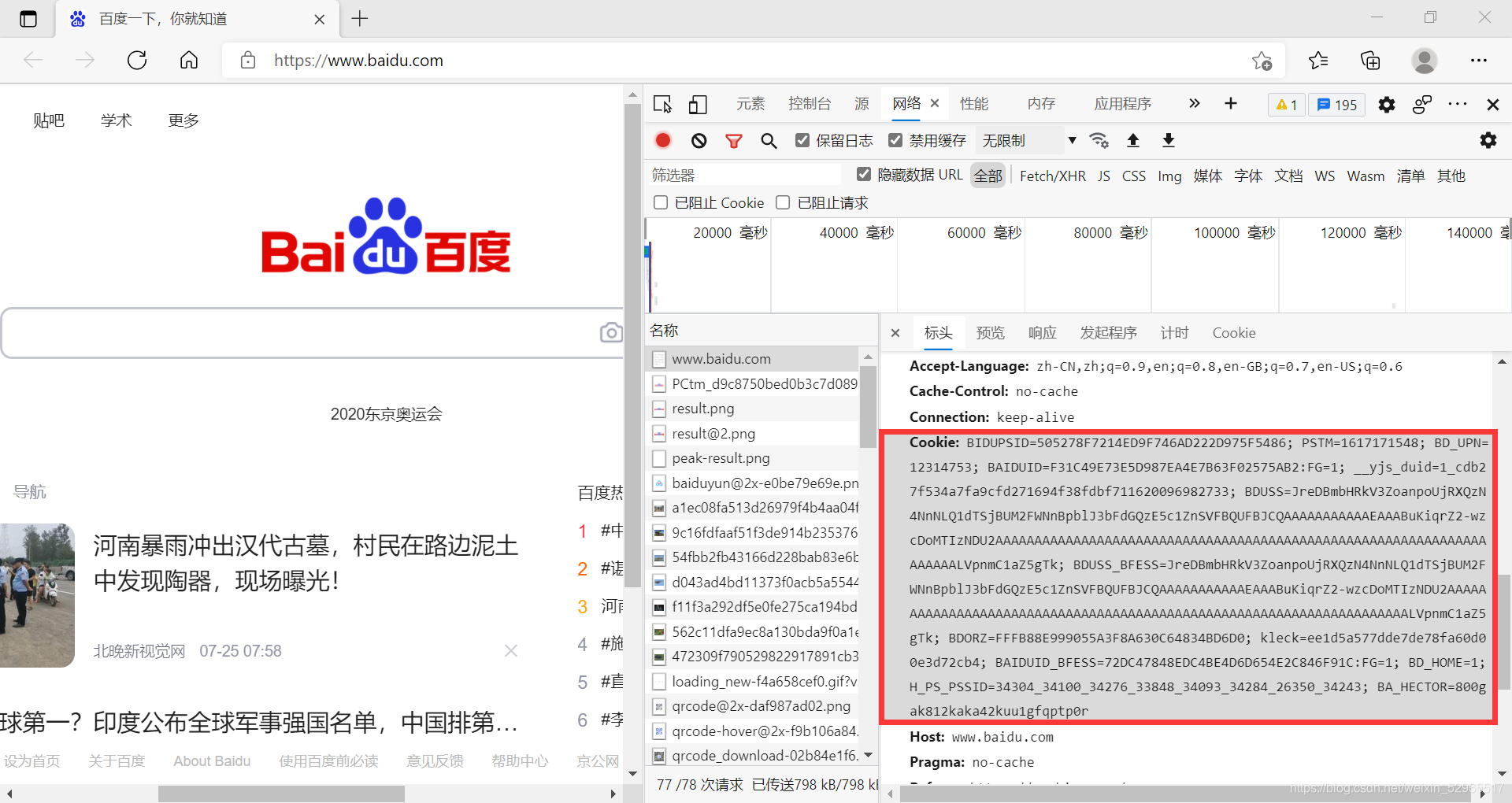This screenshot has width=1512, height=803.
Task: Toggle the 隐藏数据 URL checkbox
Action: click(x=864, y=174)
